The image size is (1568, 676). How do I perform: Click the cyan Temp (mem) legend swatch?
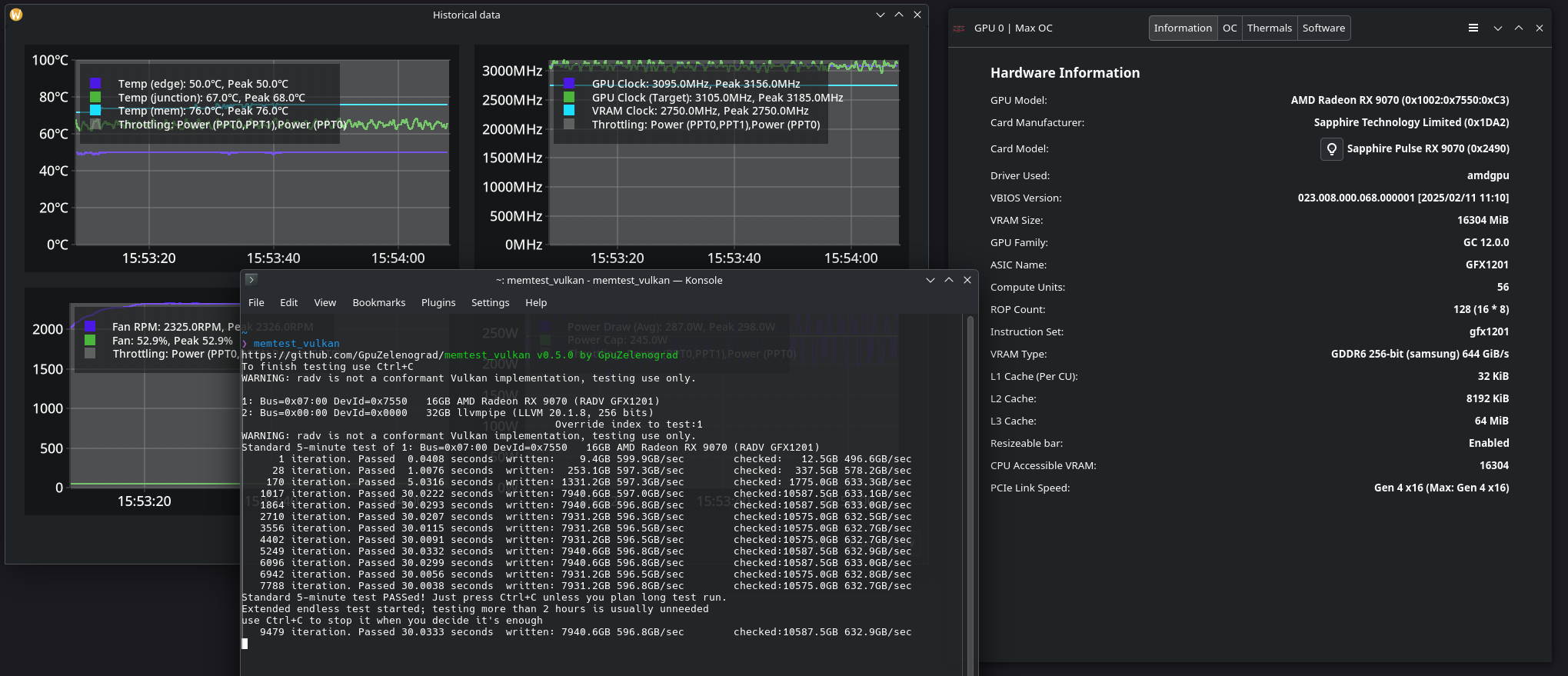tap(95, 110)
